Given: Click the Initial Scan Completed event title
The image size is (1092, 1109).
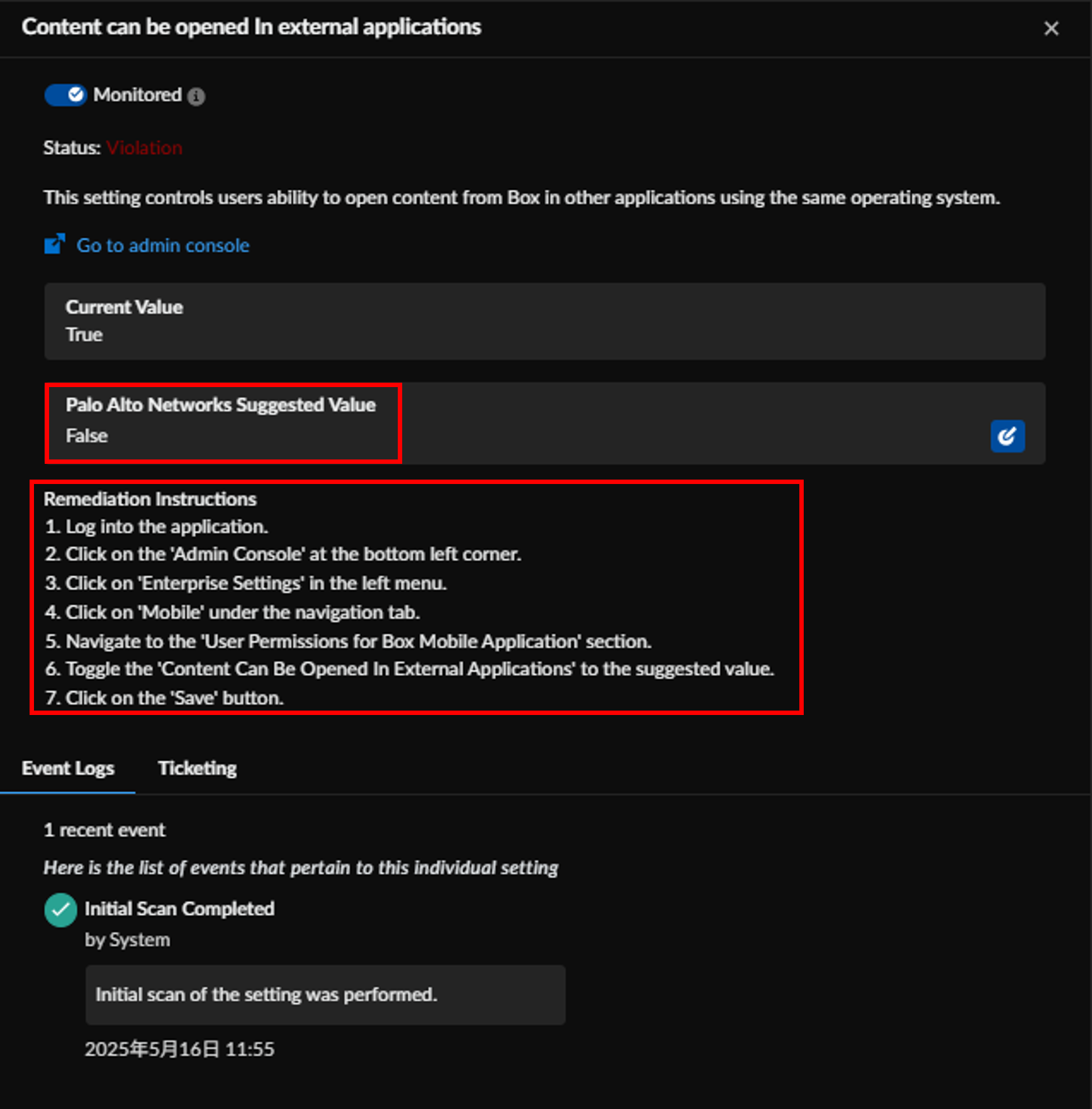Looking at the screenshot, I should click(x=179, y=909).
